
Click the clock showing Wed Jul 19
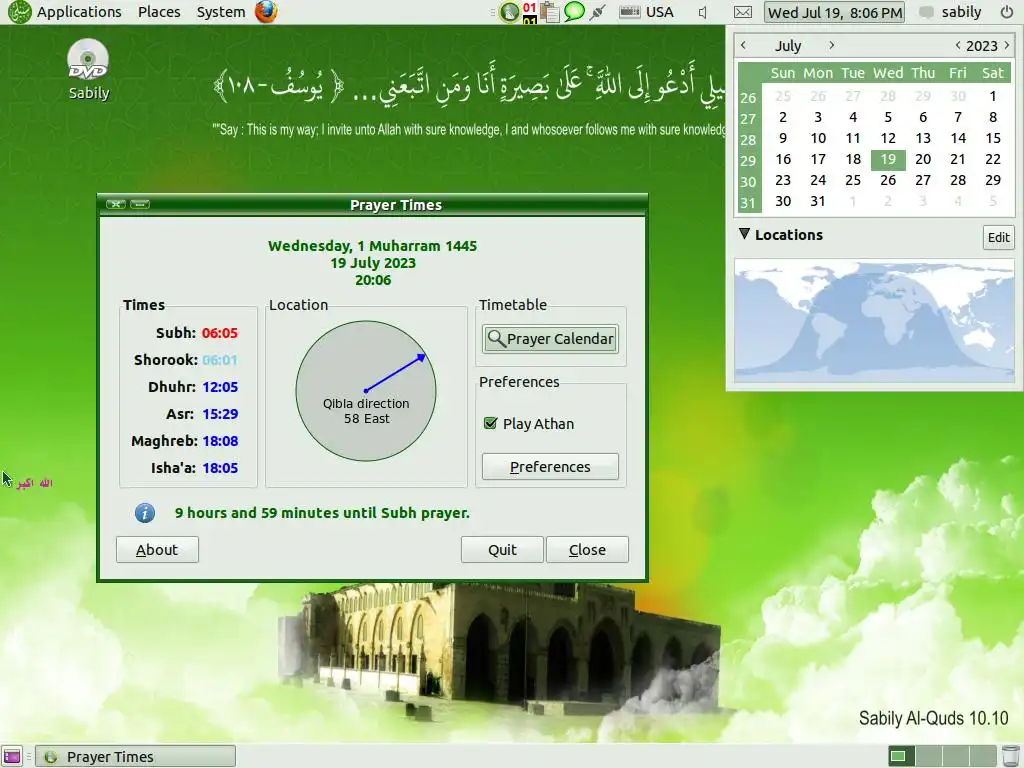[x=835, y=12]
